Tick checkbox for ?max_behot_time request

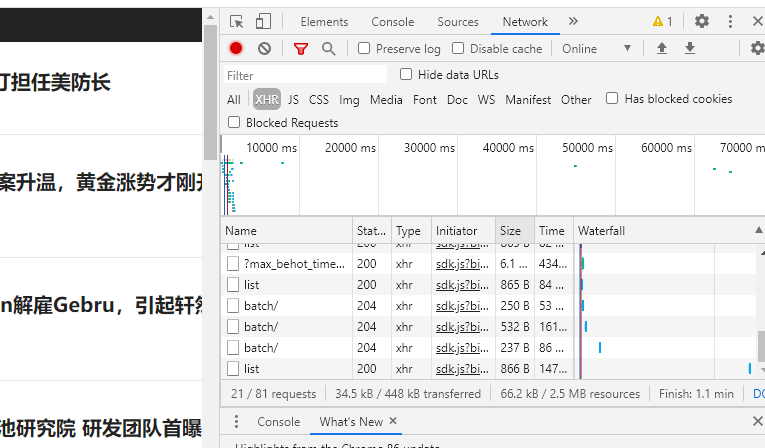[x=233, y=264]
